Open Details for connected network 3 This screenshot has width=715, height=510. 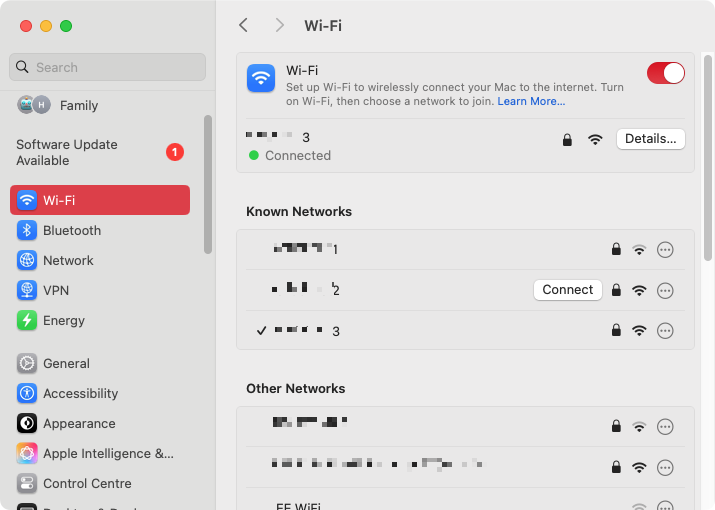650,139
